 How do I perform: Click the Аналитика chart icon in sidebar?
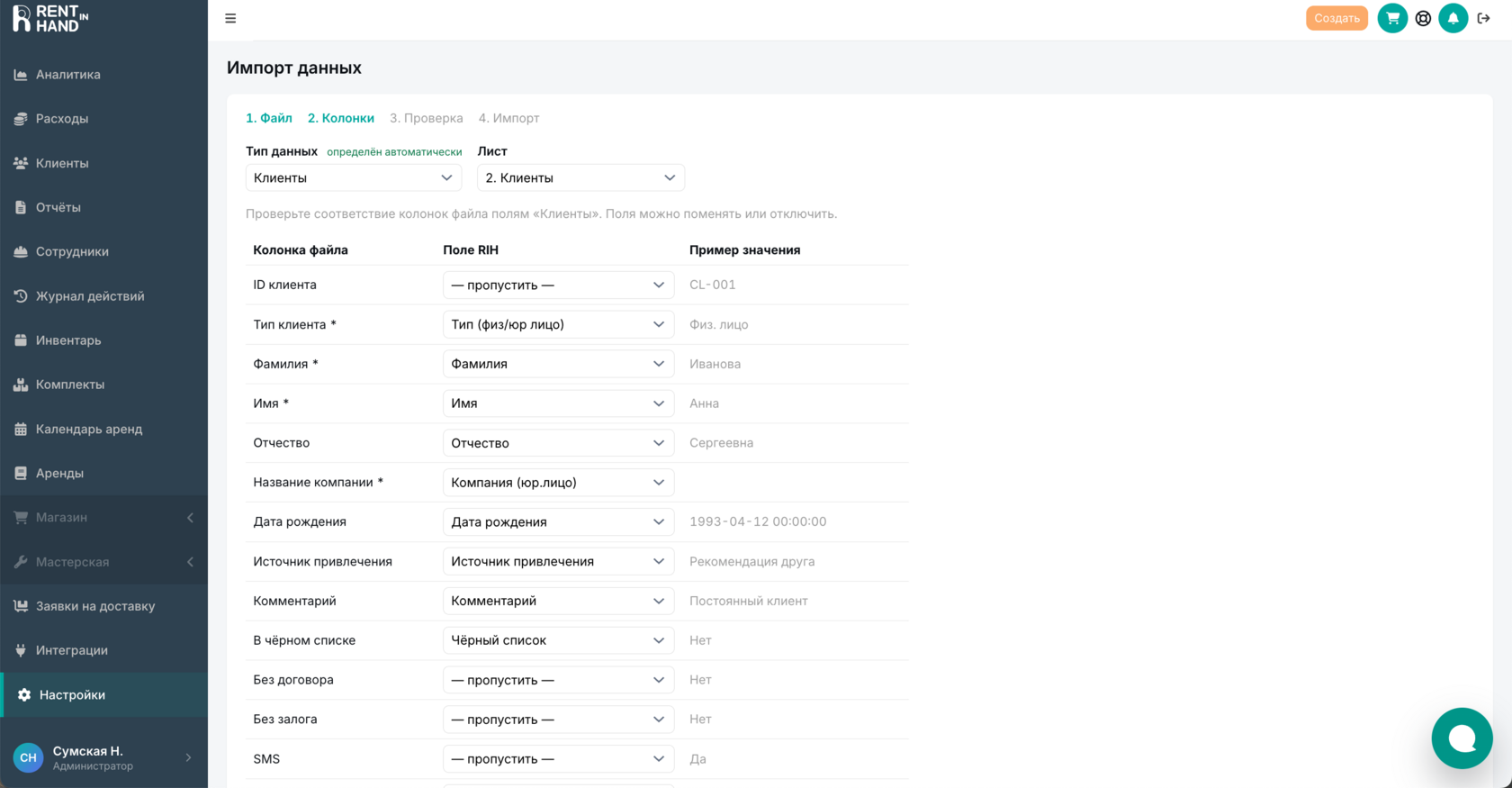tap(21, 75)
